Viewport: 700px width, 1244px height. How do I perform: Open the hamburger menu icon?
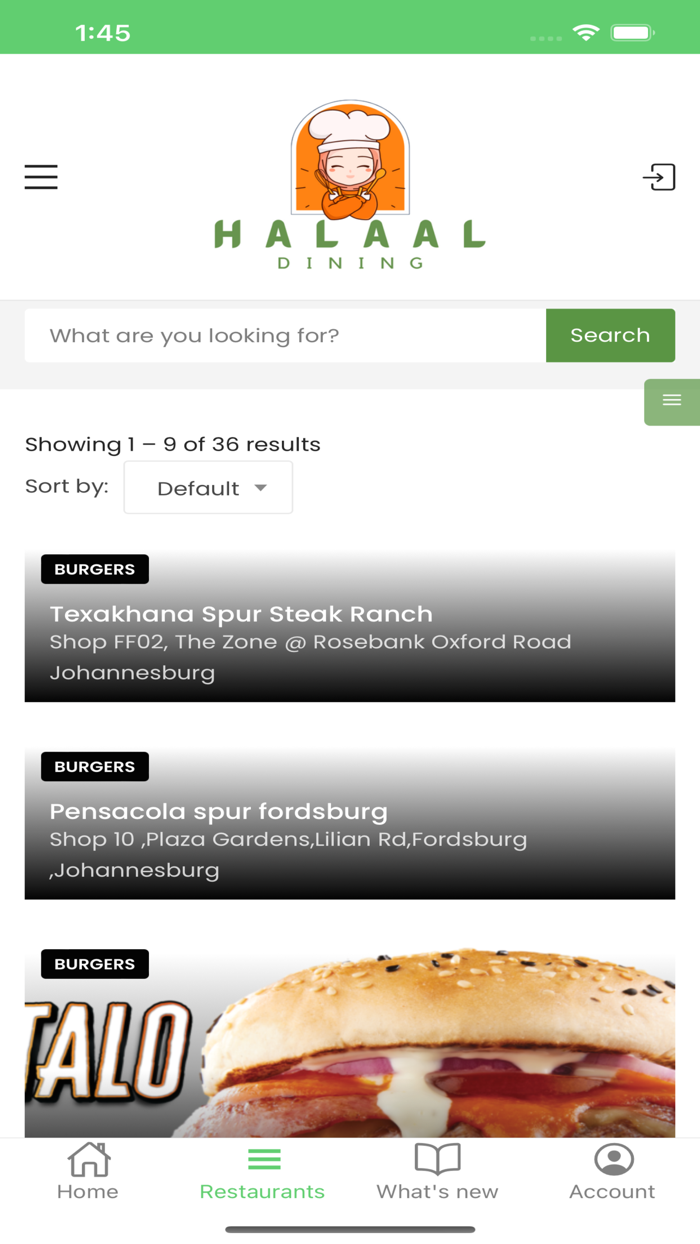coord(41,177)
